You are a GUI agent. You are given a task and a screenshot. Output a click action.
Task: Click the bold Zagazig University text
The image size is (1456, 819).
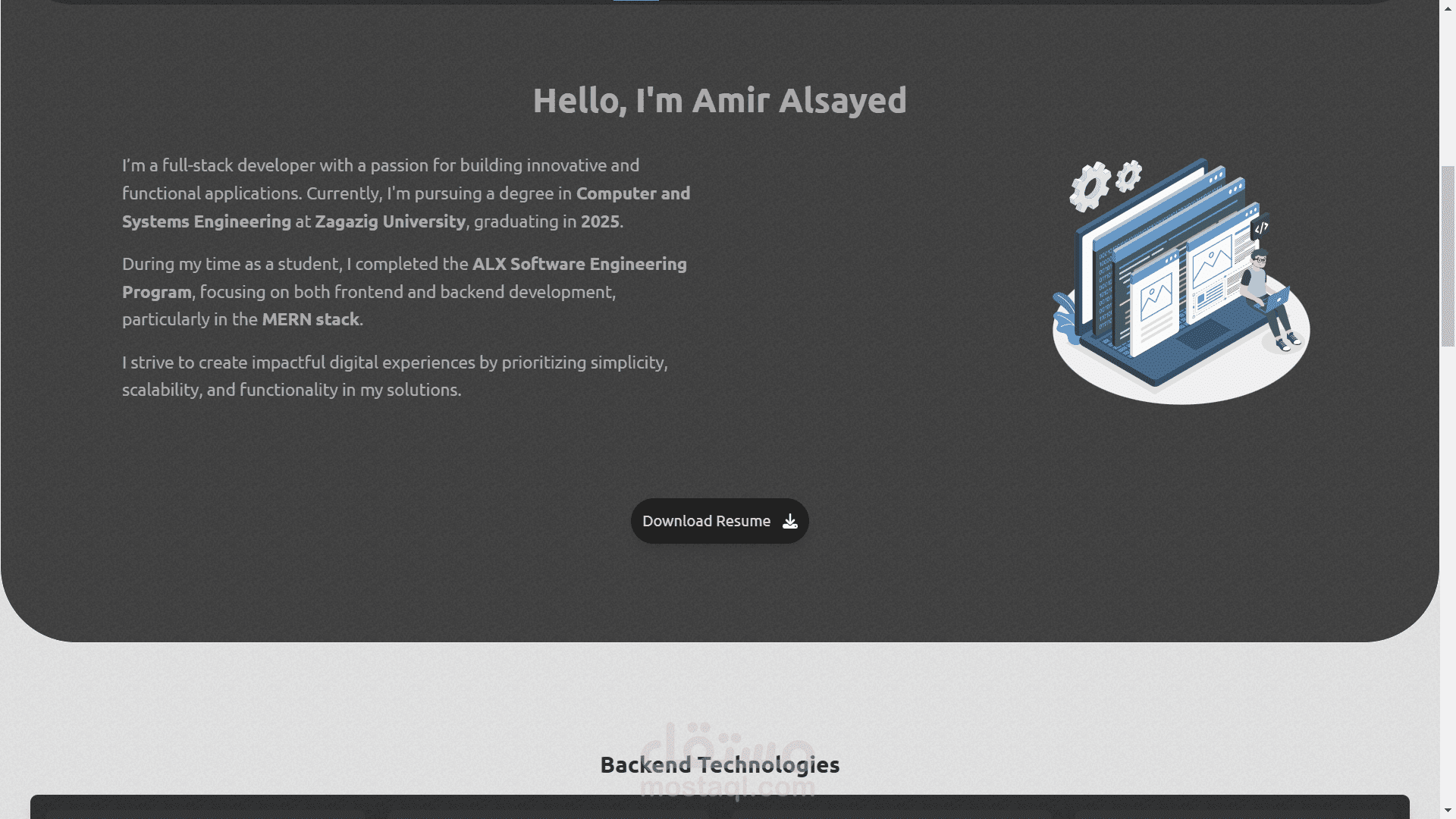point(391,221)
